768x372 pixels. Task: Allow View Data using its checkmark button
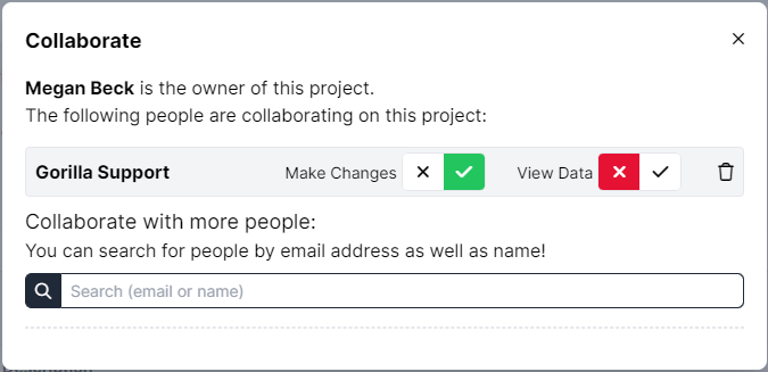click(x=660, y=172)
